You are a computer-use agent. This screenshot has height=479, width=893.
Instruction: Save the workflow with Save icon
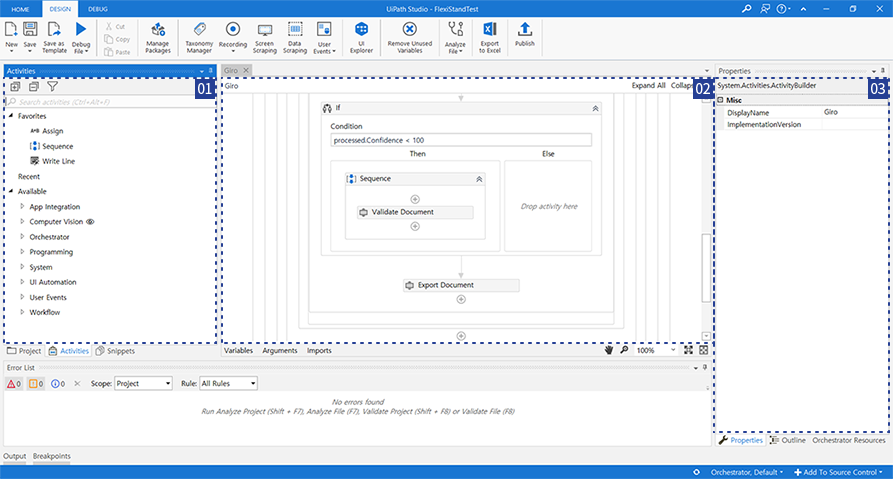[30, 30]
